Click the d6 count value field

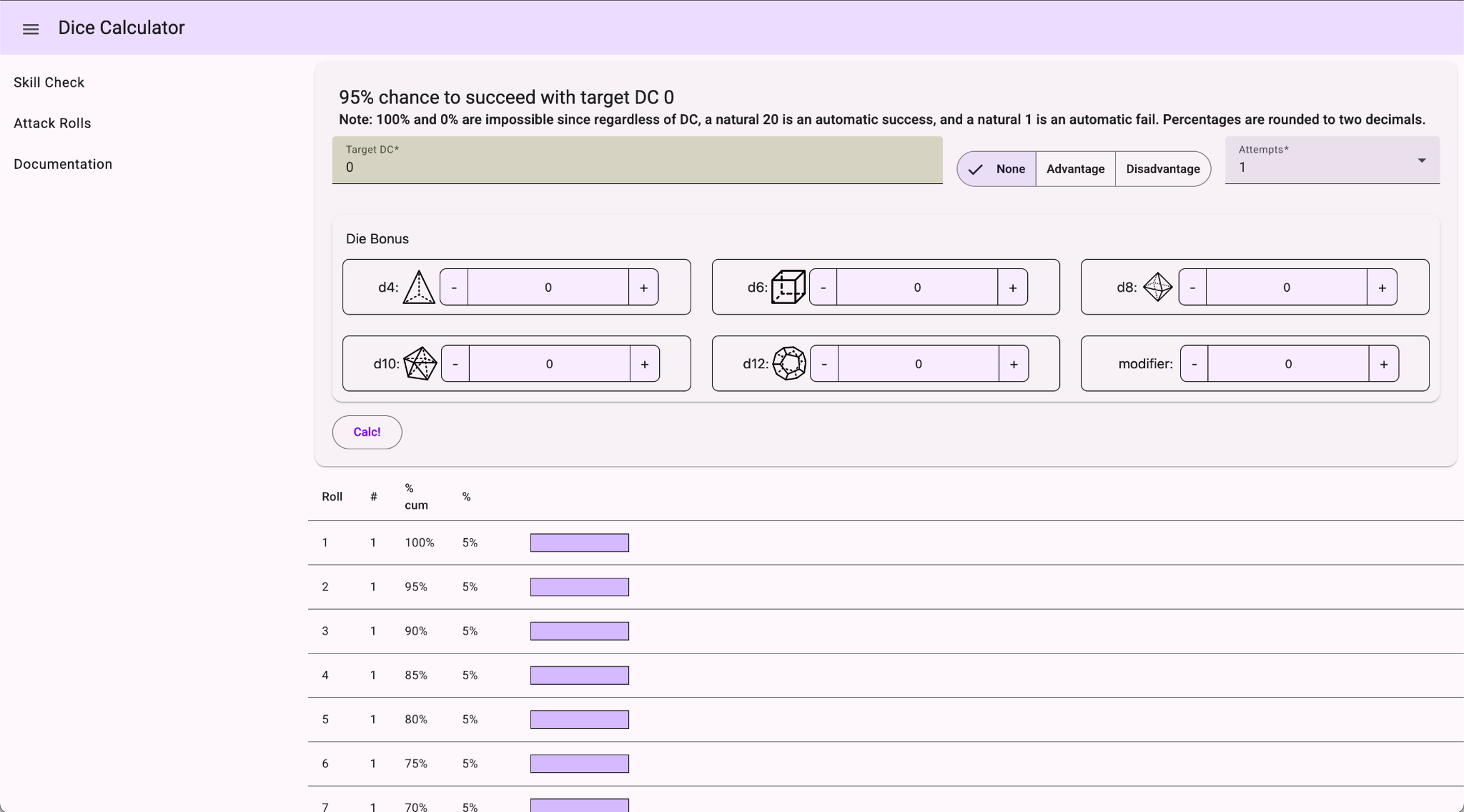[917, 288]
